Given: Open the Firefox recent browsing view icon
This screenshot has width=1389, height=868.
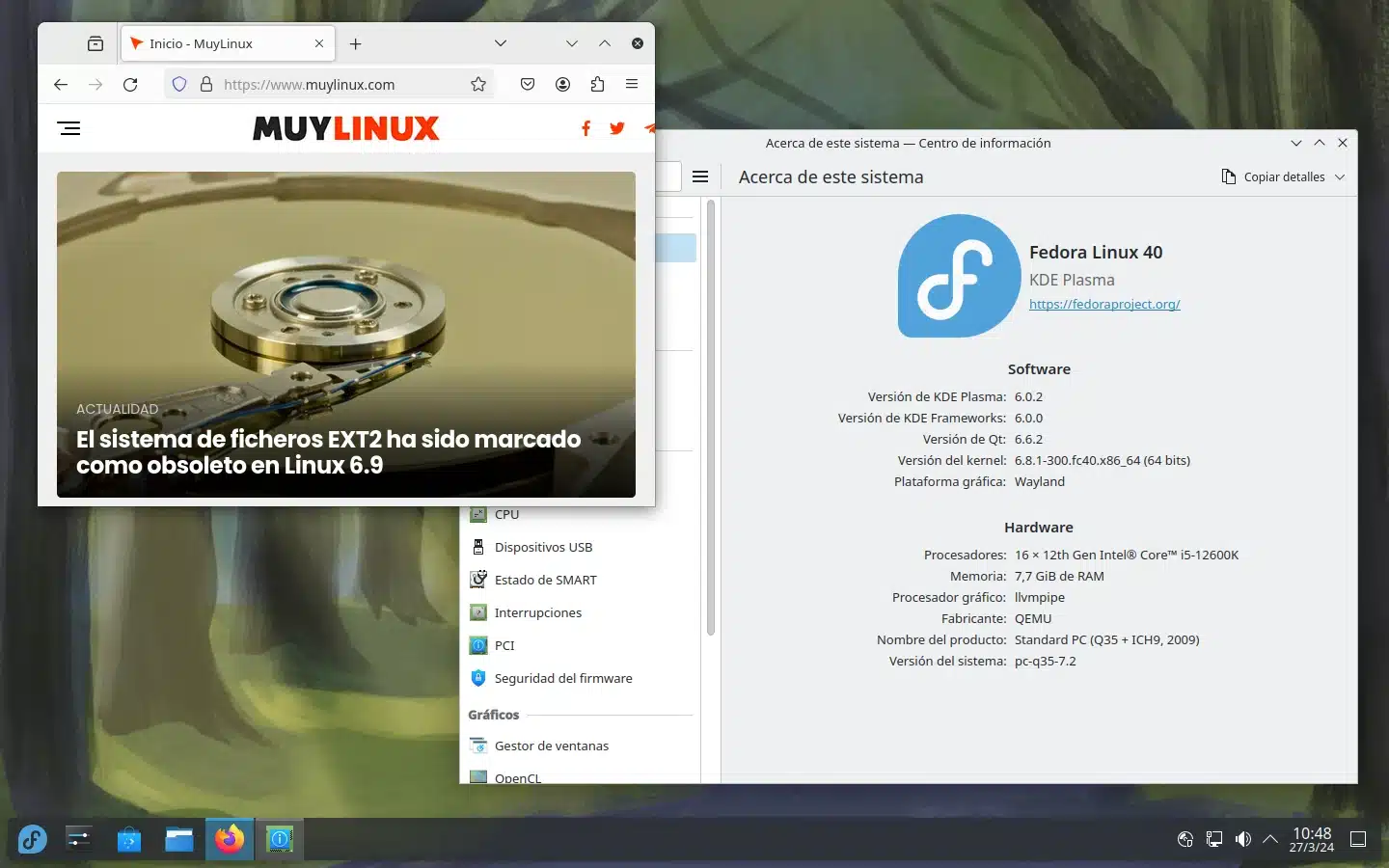Looking at the screenshot, I should pos(95,43).
